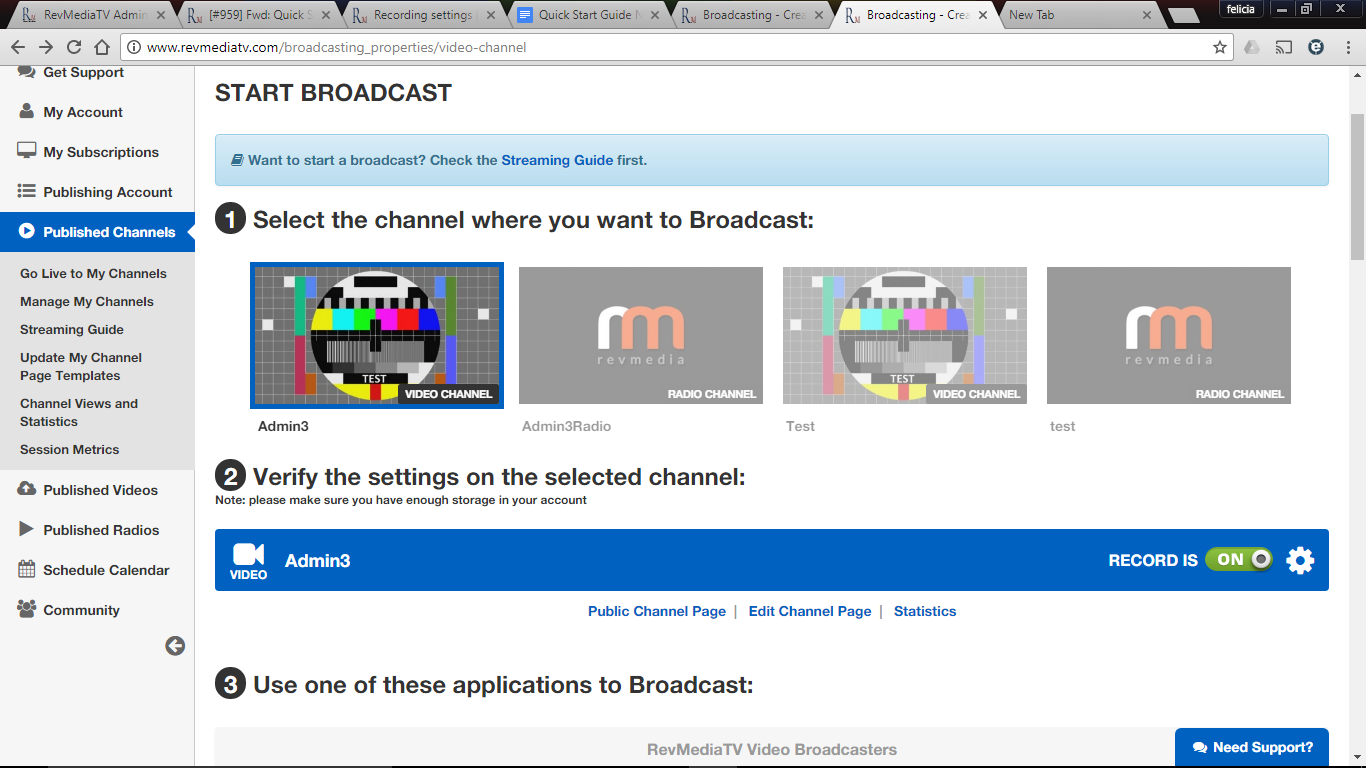
Task: Select Manage My Channels in the sidebar
Action: click(x=87, y=301)
